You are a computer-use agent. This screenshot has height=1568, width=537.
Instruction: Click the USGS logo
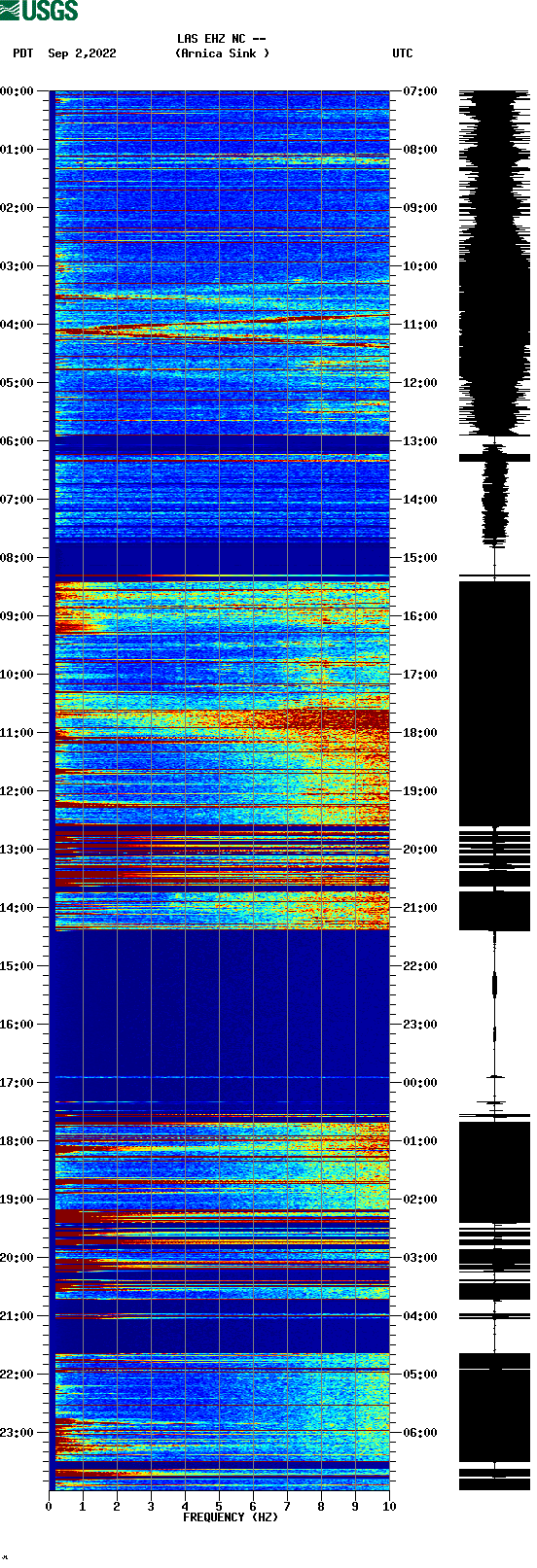coord(39,11)
